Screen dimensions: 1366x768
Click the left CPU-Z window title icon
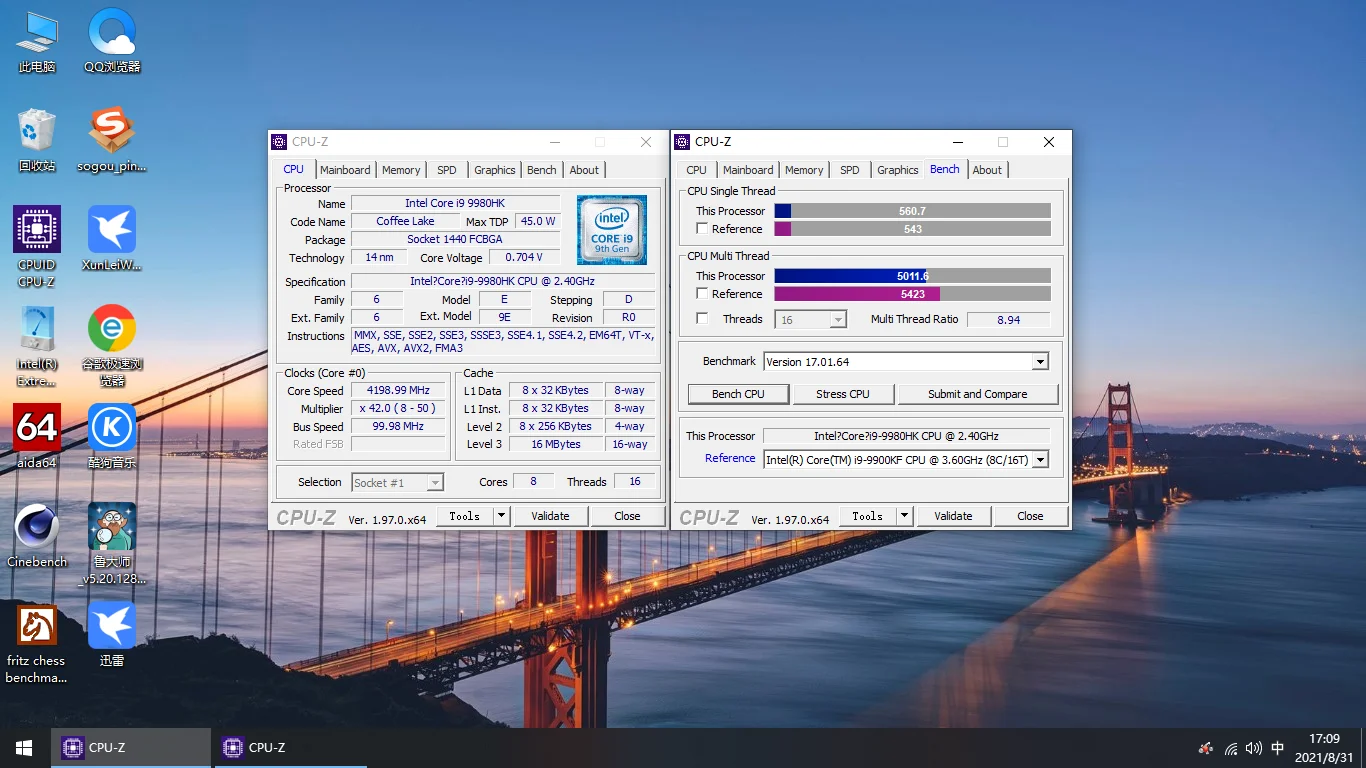(x=280, y=142)
